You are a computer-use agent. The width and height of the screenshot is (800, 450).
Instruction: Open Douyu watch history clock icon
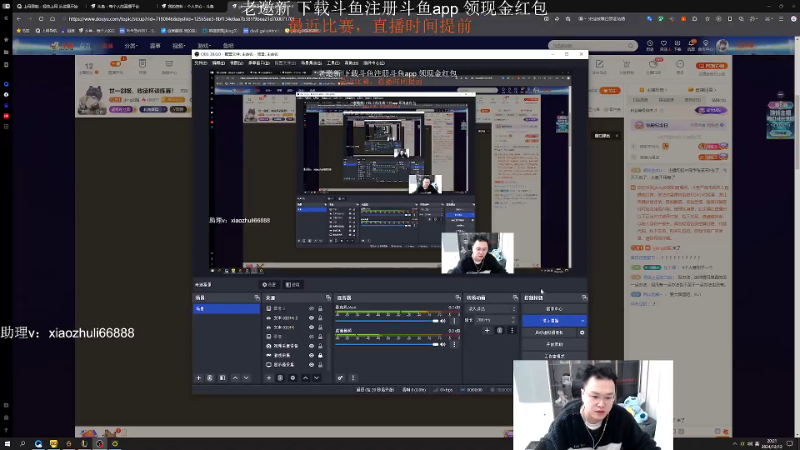pos(649,45)
